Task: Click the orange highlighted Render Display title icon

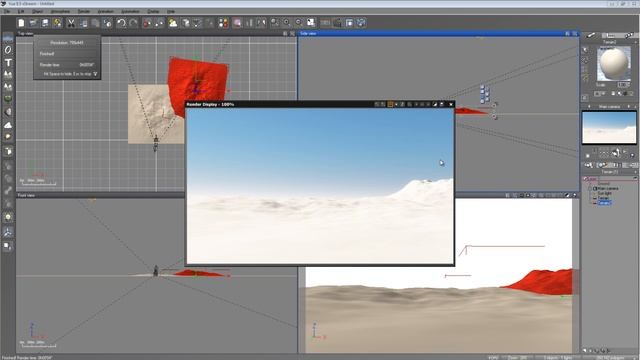Action: point(390,104)
